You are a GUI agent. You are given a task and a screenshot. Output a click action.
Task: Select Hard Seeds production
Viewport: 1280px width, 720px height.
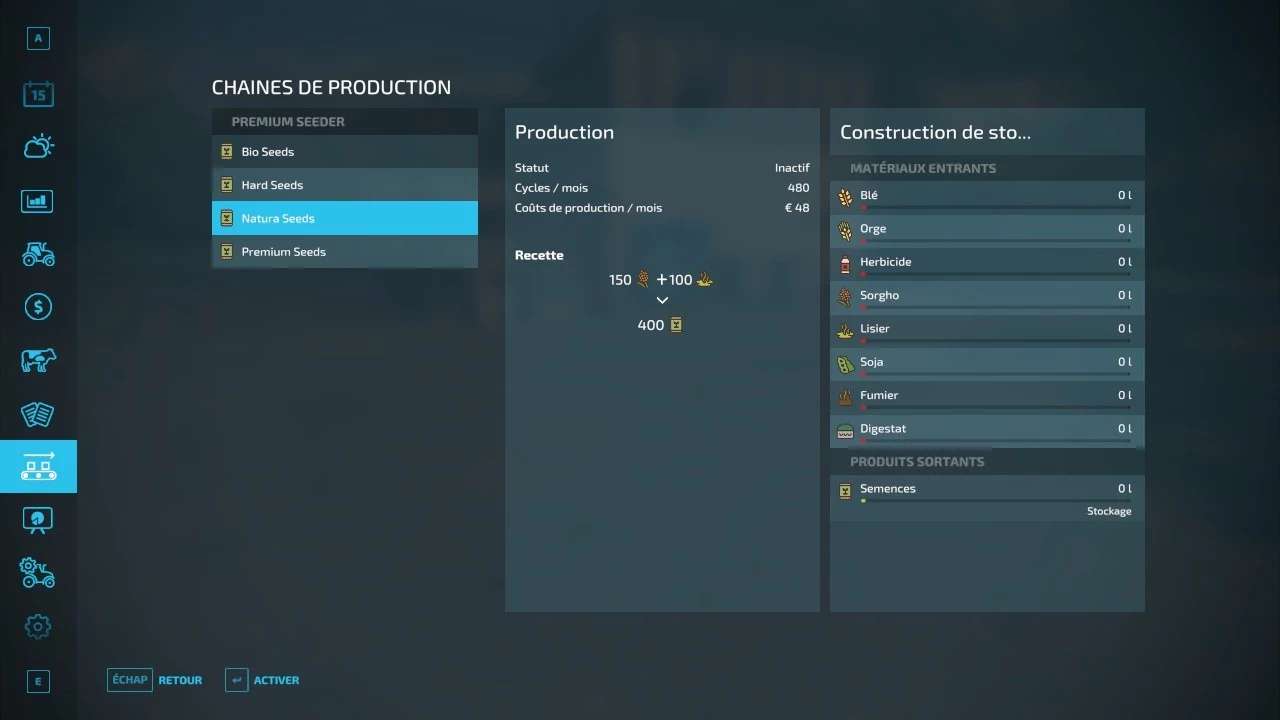[x=344, y=185]
